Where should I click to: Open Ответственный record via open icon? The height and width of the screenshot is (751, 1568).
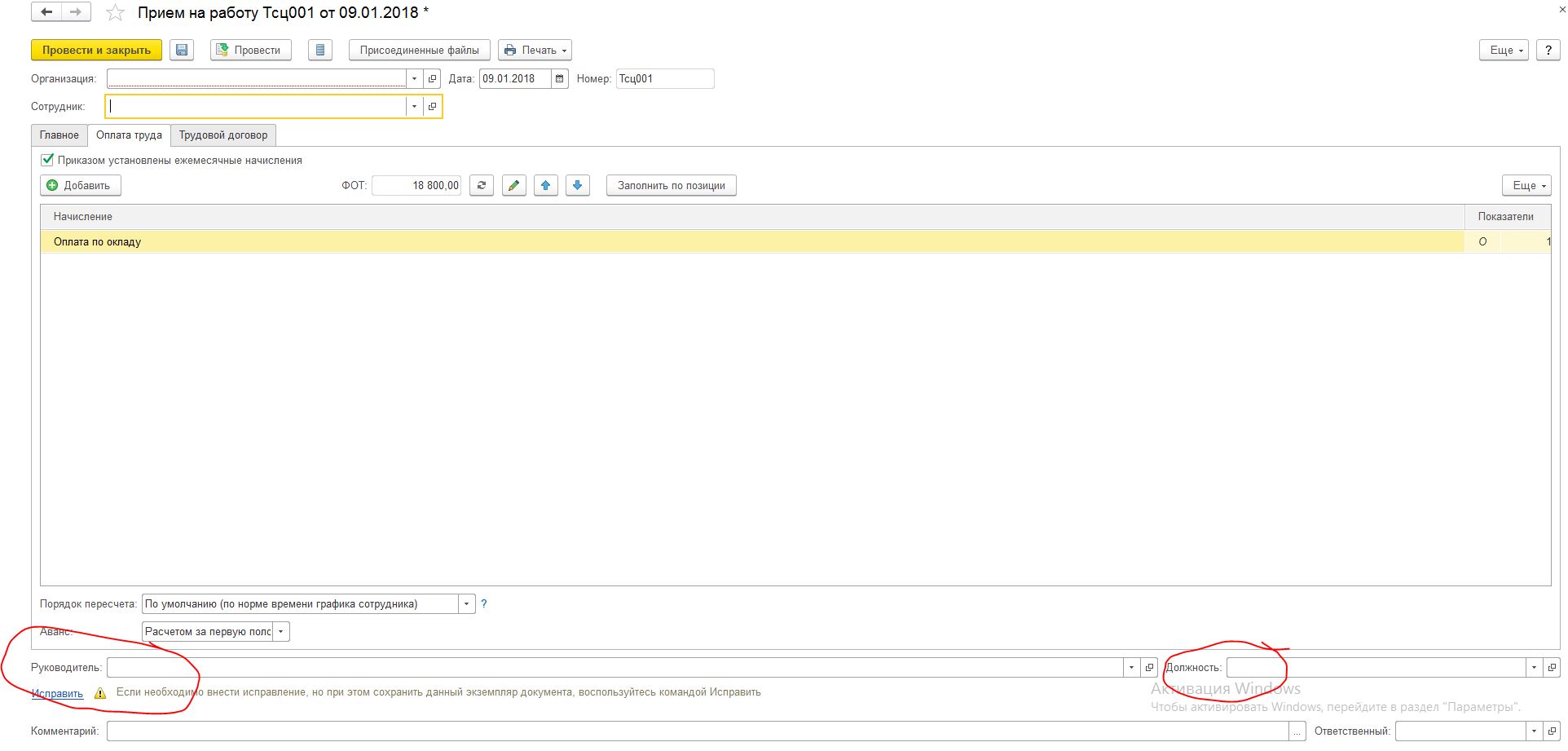1552,731
